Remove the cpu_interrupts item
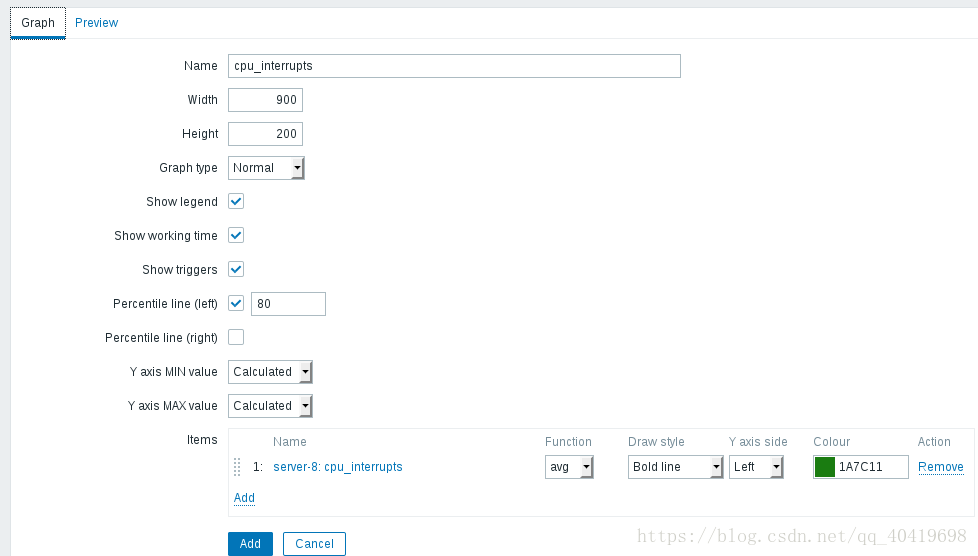Viewport: 978px width, 556px height. (x=941, y=467)
